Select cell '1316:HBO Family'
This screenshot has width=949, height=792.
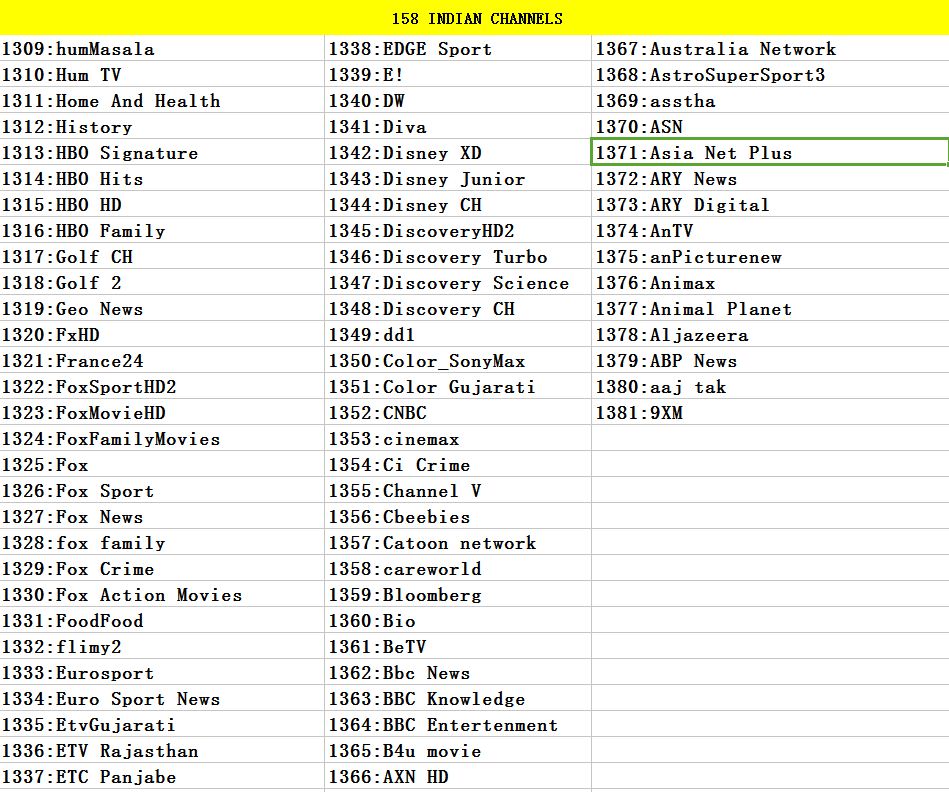coord(162,231)
